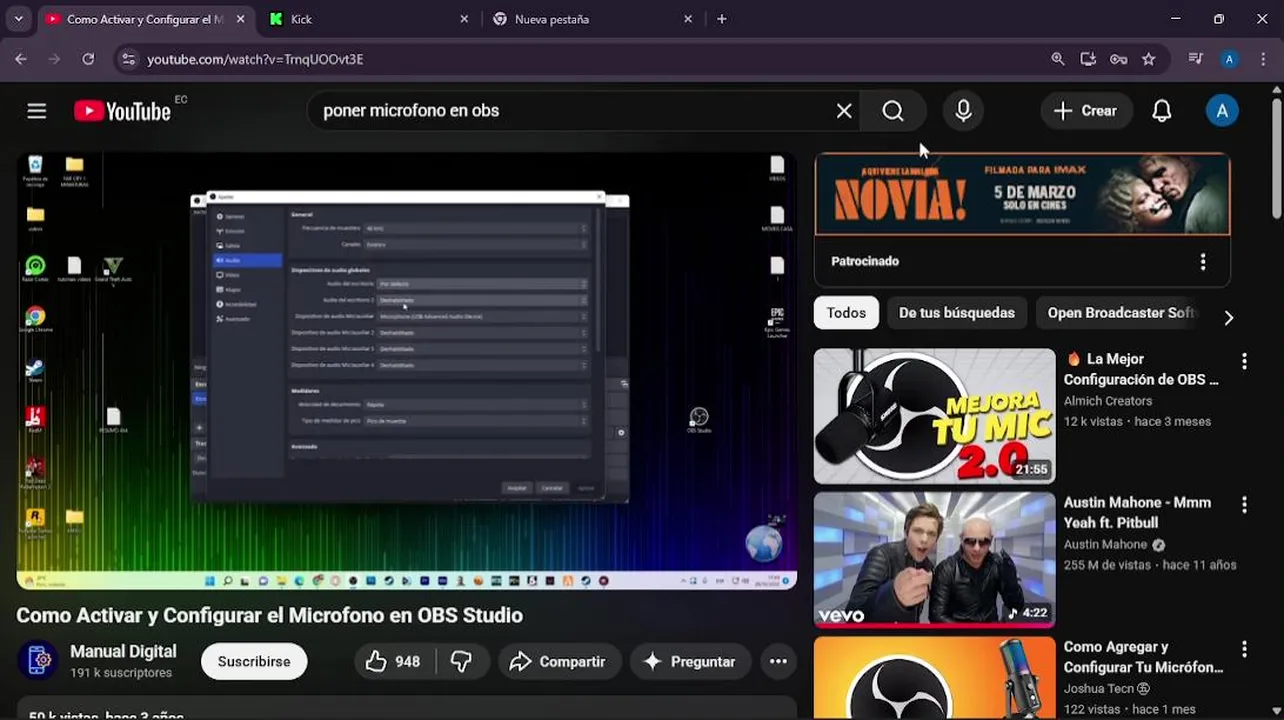Close the Nueva pestaña tab
Image resolution: width=1284 pixels, height=720 pixels.
(688, 19)
